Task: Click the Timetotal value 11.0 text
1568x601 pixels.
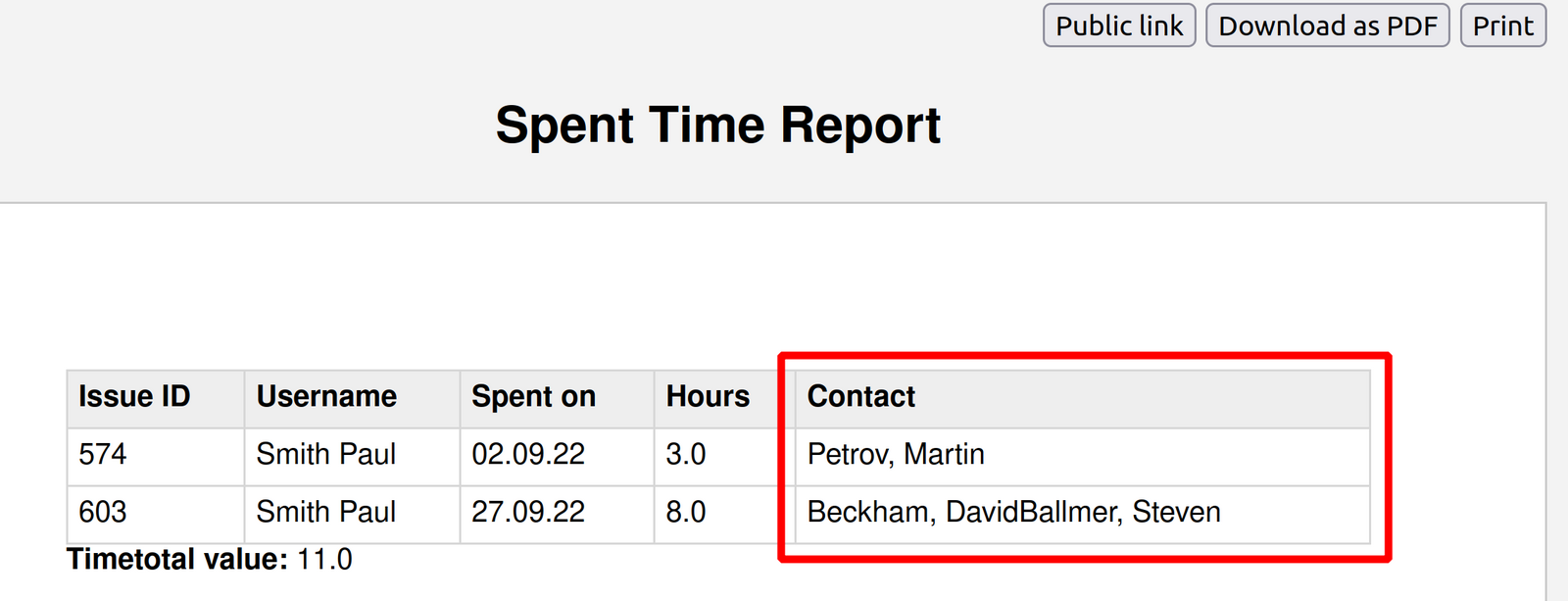Action: [x=209, y=559]
